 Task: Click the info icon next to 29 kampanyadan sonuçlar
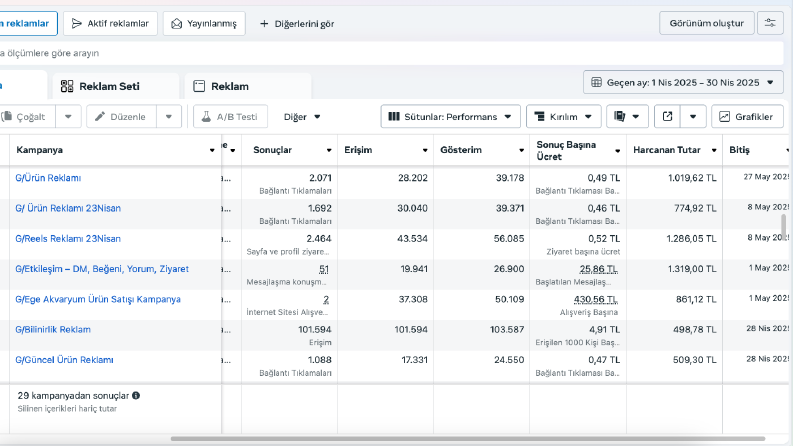click(x=136, y=395)
